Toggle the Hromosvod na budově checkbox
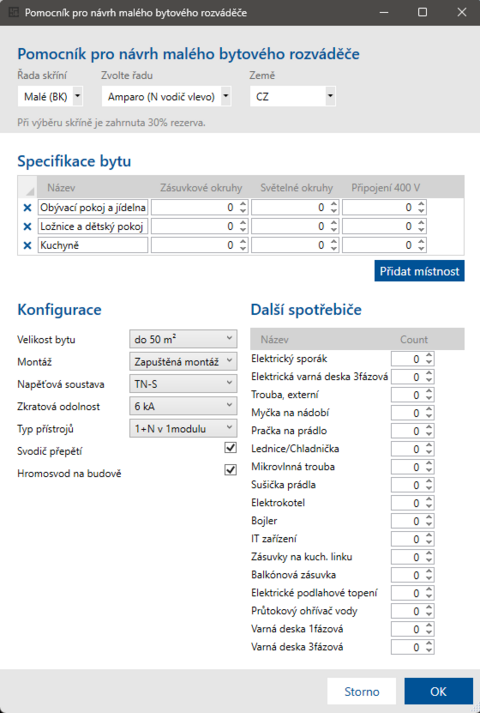 tap(230, 469)
